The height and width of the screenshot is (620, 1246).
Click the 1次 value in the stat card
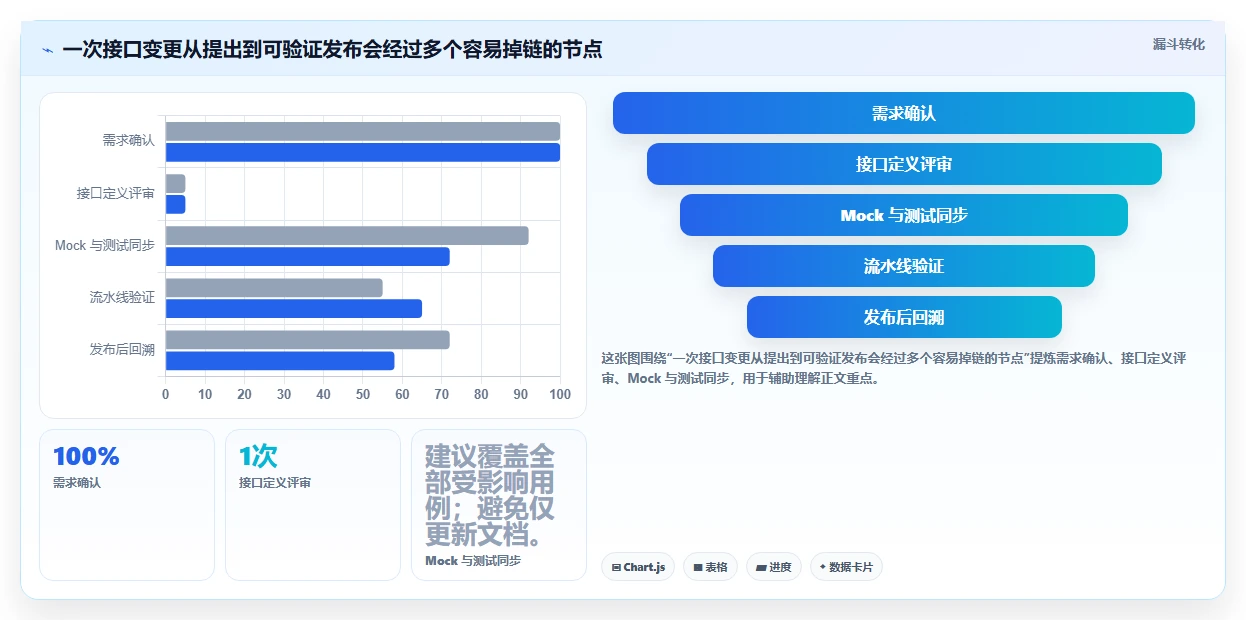[x=258, y=456]
